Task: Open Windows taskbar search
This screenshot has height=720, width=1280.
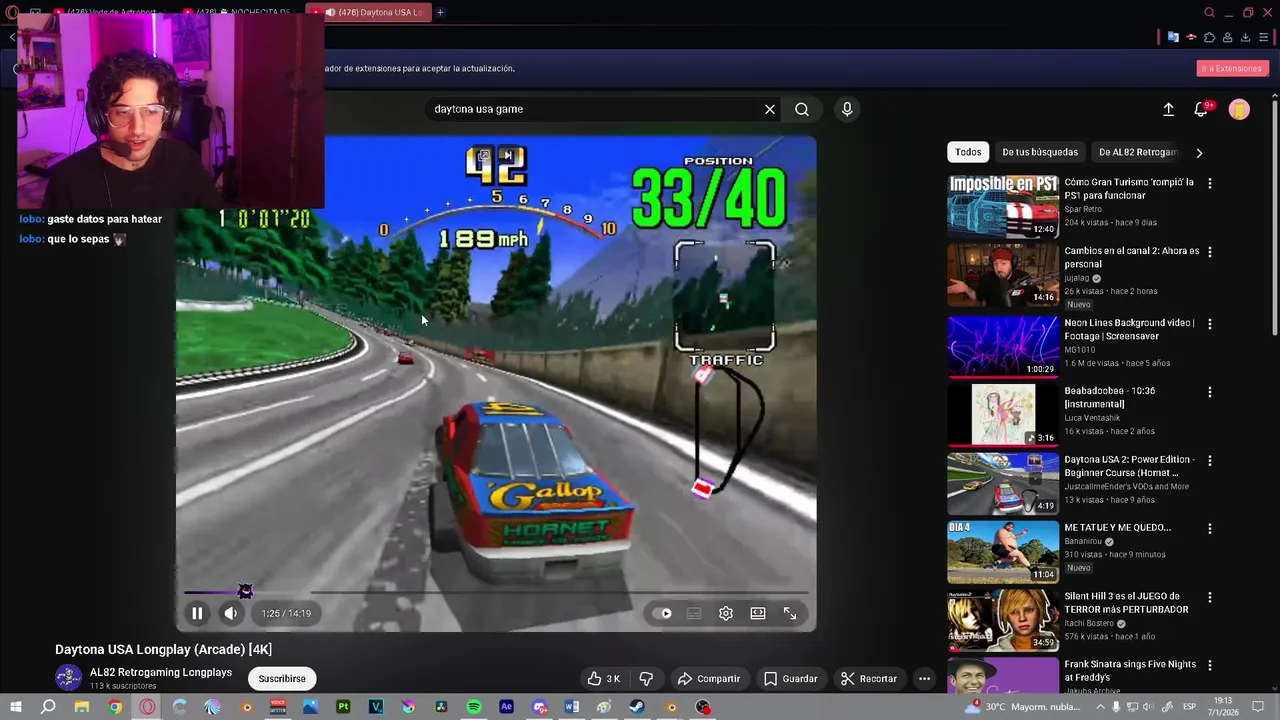Action: (x=48, y=707)
